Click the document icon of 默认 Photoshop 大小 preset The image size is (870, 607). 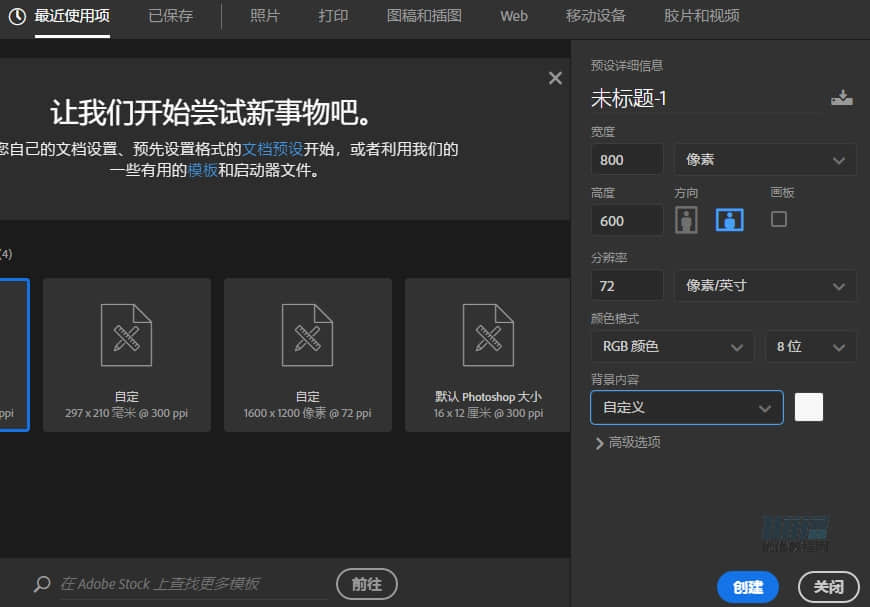click(x=488, y=335)
